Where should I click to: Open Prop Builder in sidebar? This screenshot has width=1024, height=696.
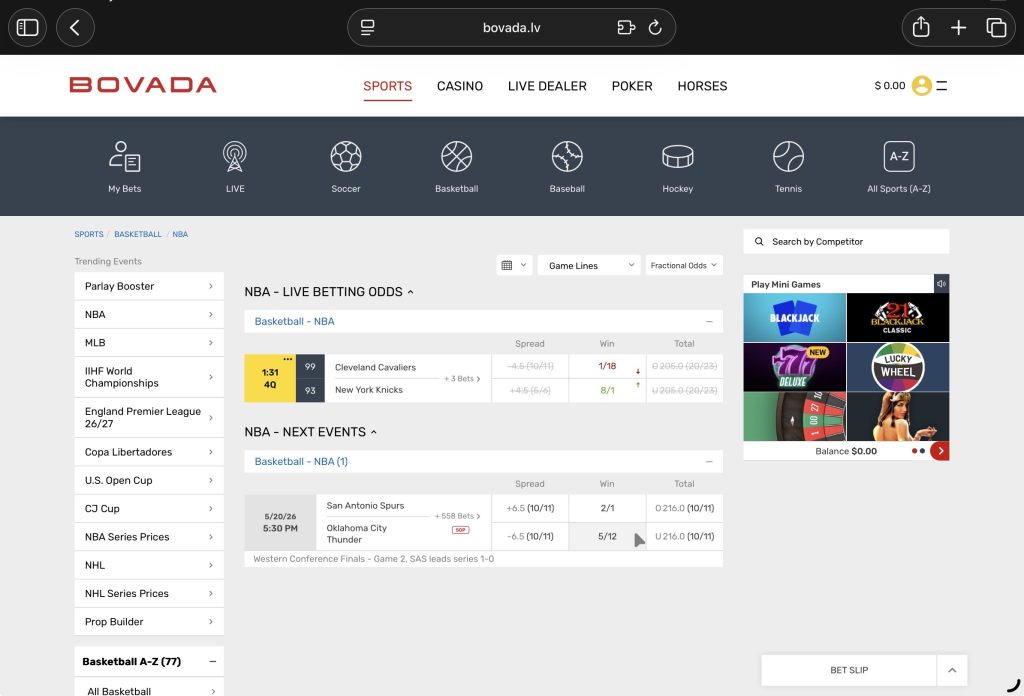point(149,622)
